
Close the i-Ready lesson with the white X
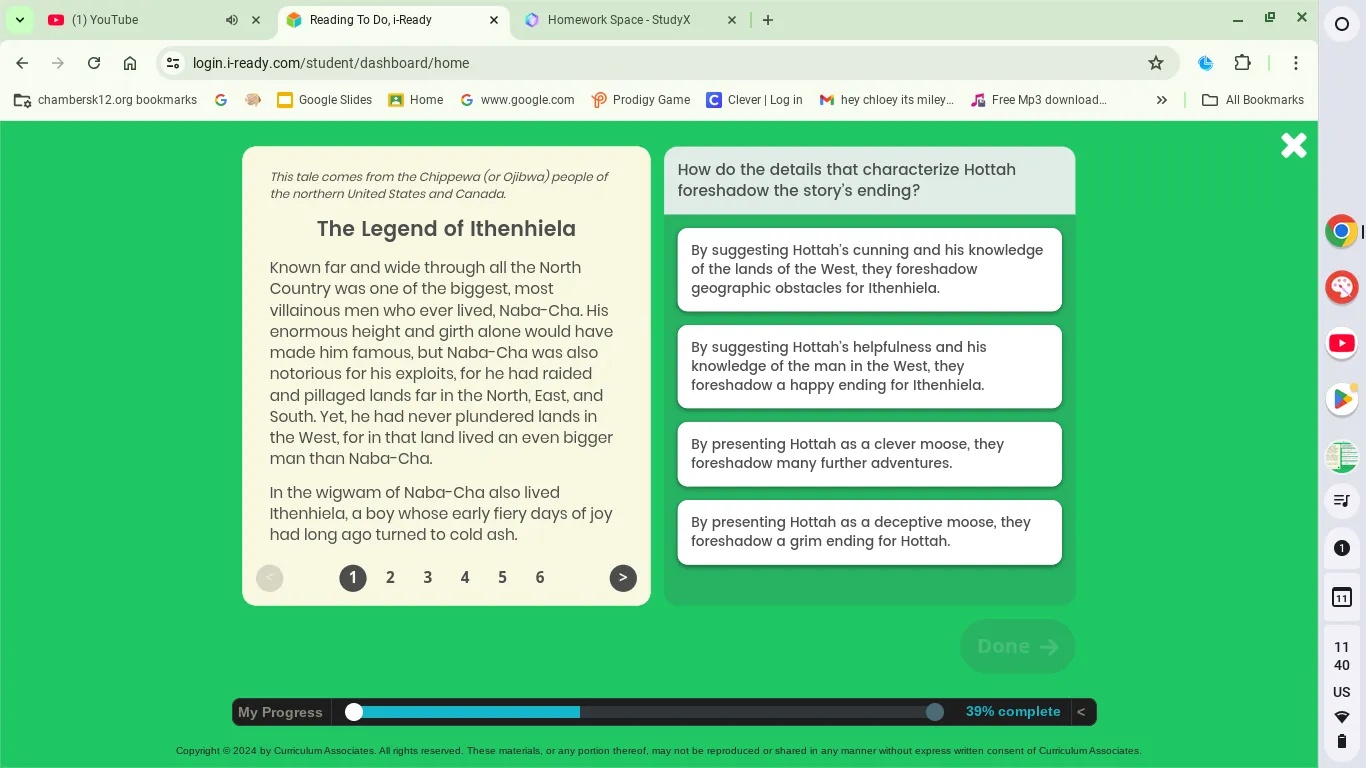point(1293,146)
